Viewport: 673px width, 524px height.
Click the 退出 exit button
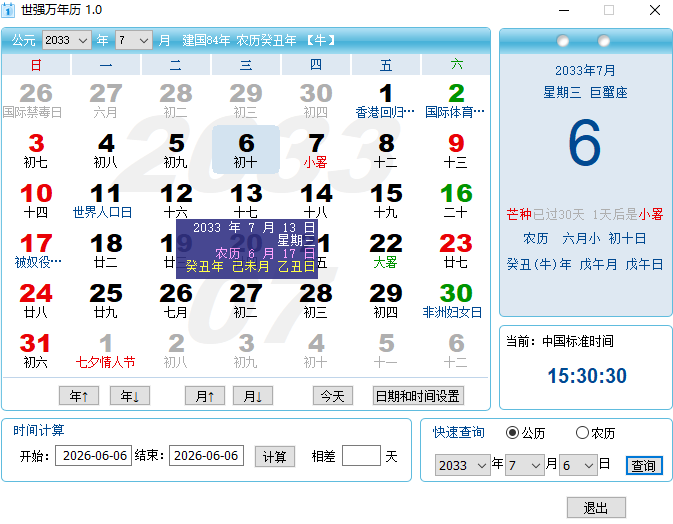pos(596,508)
